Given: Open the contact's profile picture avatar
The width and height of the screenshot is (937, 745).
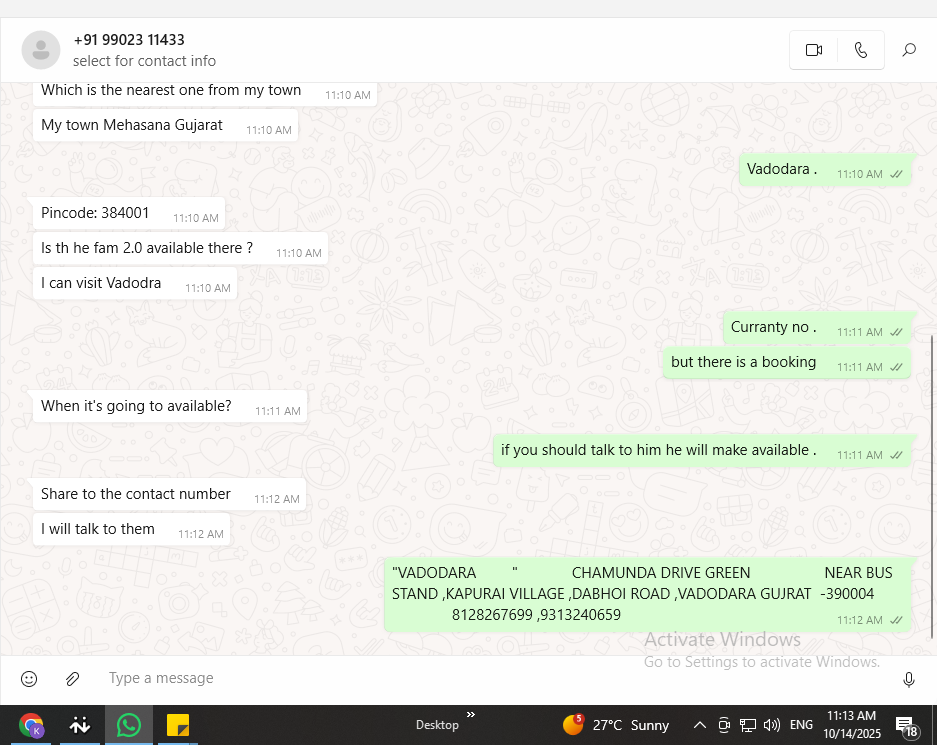Looking at the screenshot, I should point(41,50).
